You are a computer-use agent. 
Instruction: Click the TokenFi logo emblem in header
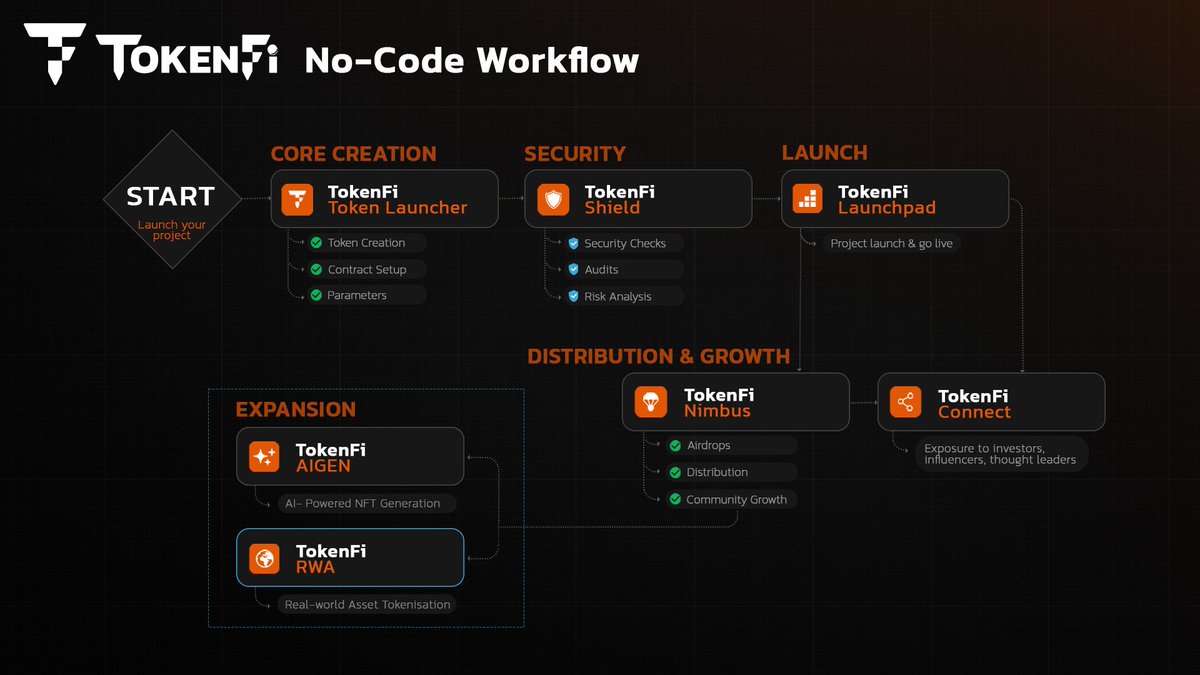[53, 54]
